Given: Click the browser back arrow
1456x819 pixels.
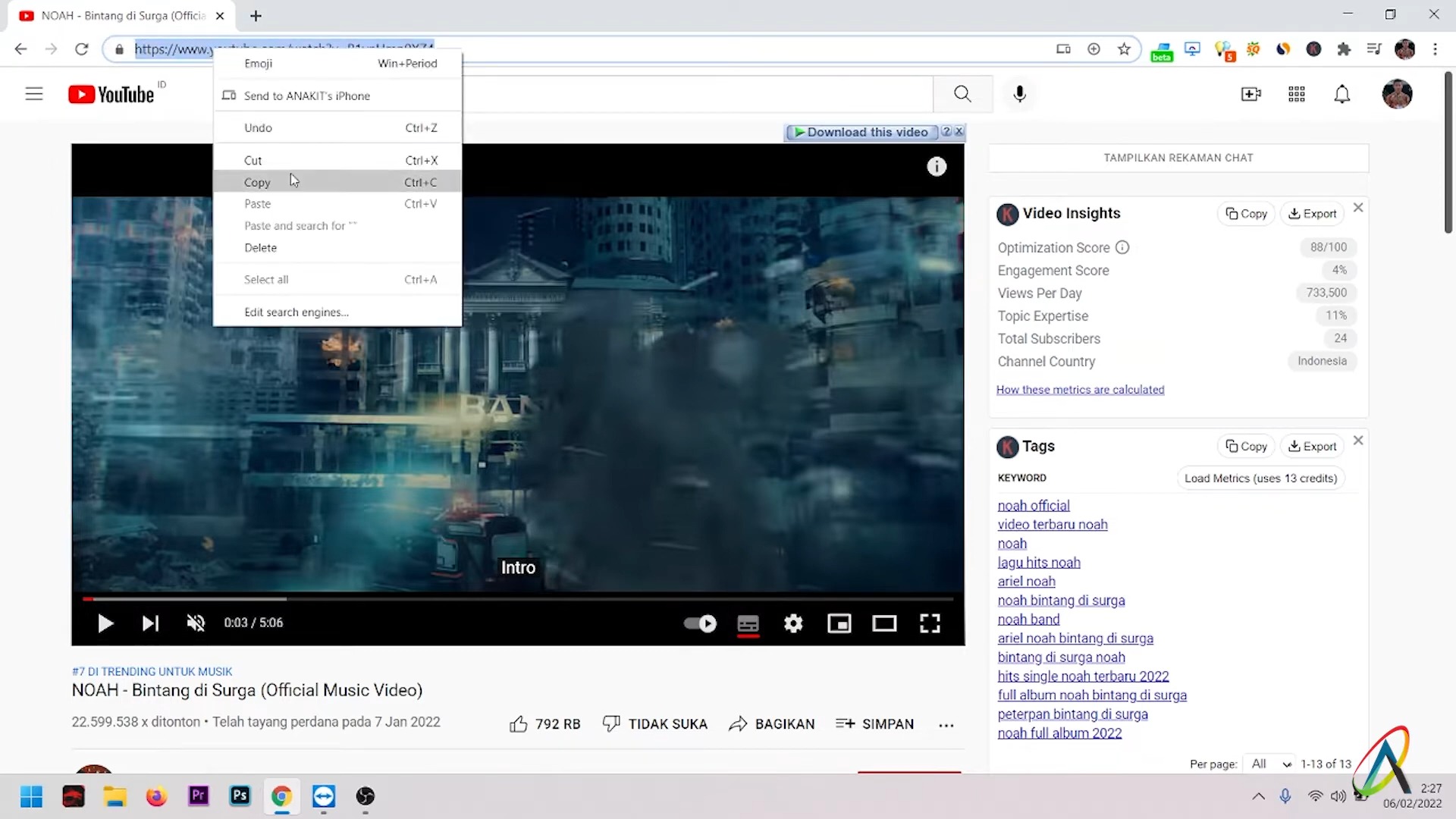Looking at the screenshot, I should [x=20, y=49].
